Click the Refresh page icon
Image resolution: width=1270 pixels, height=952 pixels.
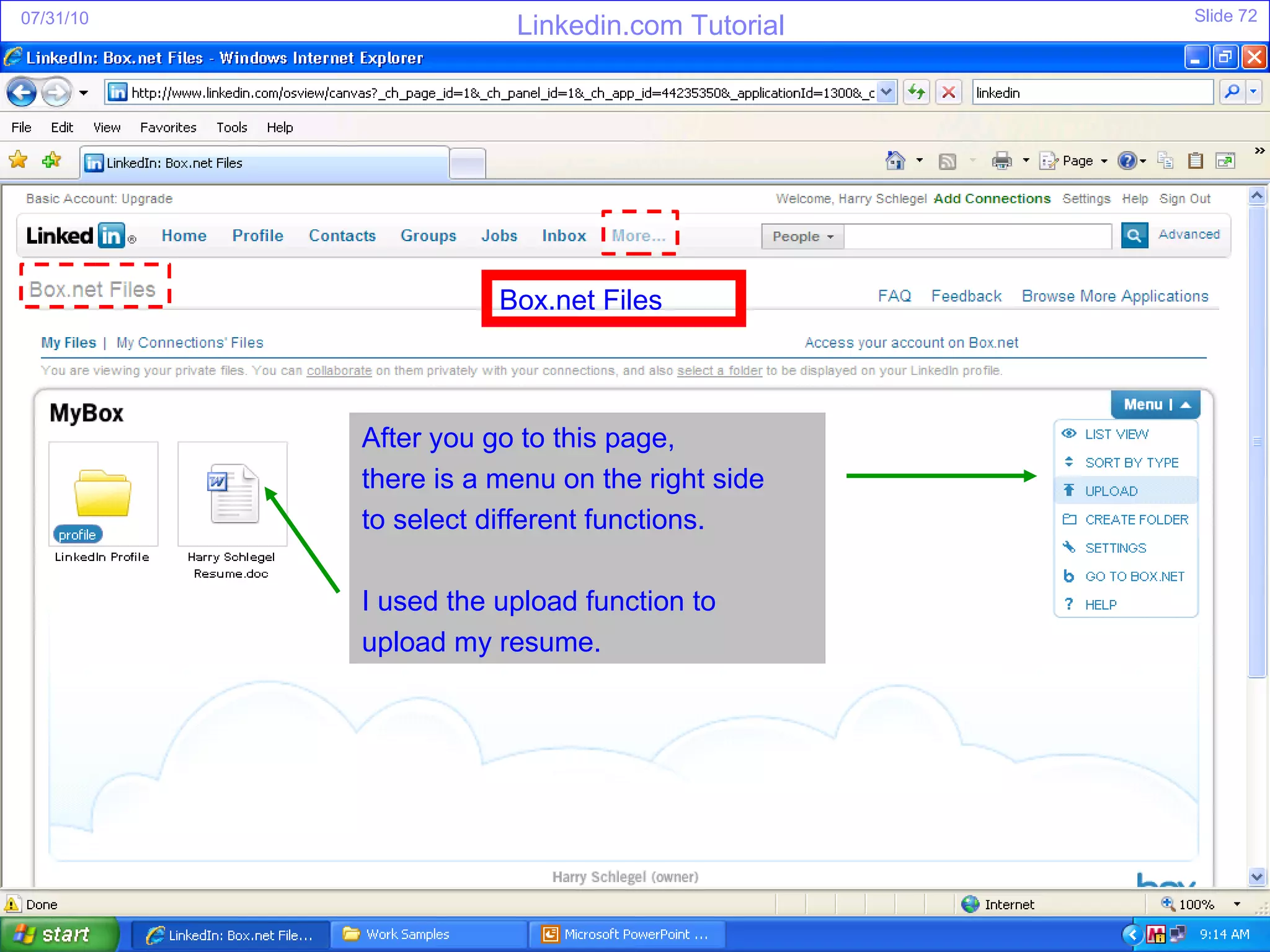tap(917, 93)
